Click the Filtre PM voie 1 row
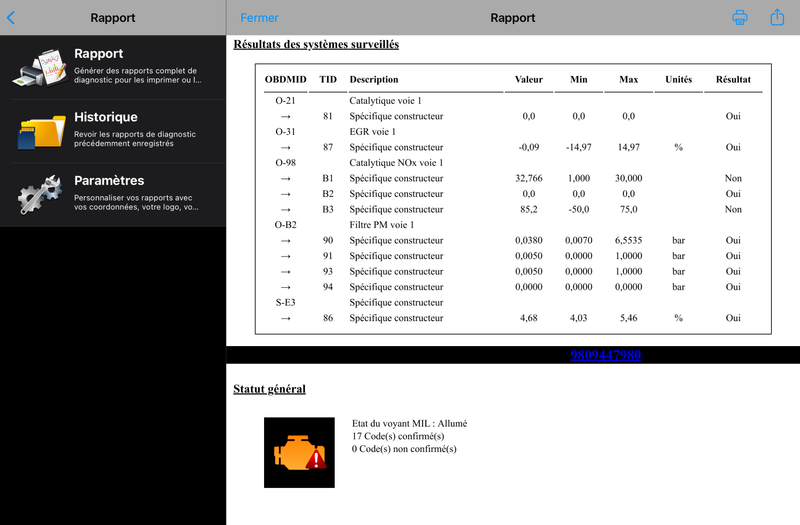Screen dimensions: 800x525 point(513,224)
